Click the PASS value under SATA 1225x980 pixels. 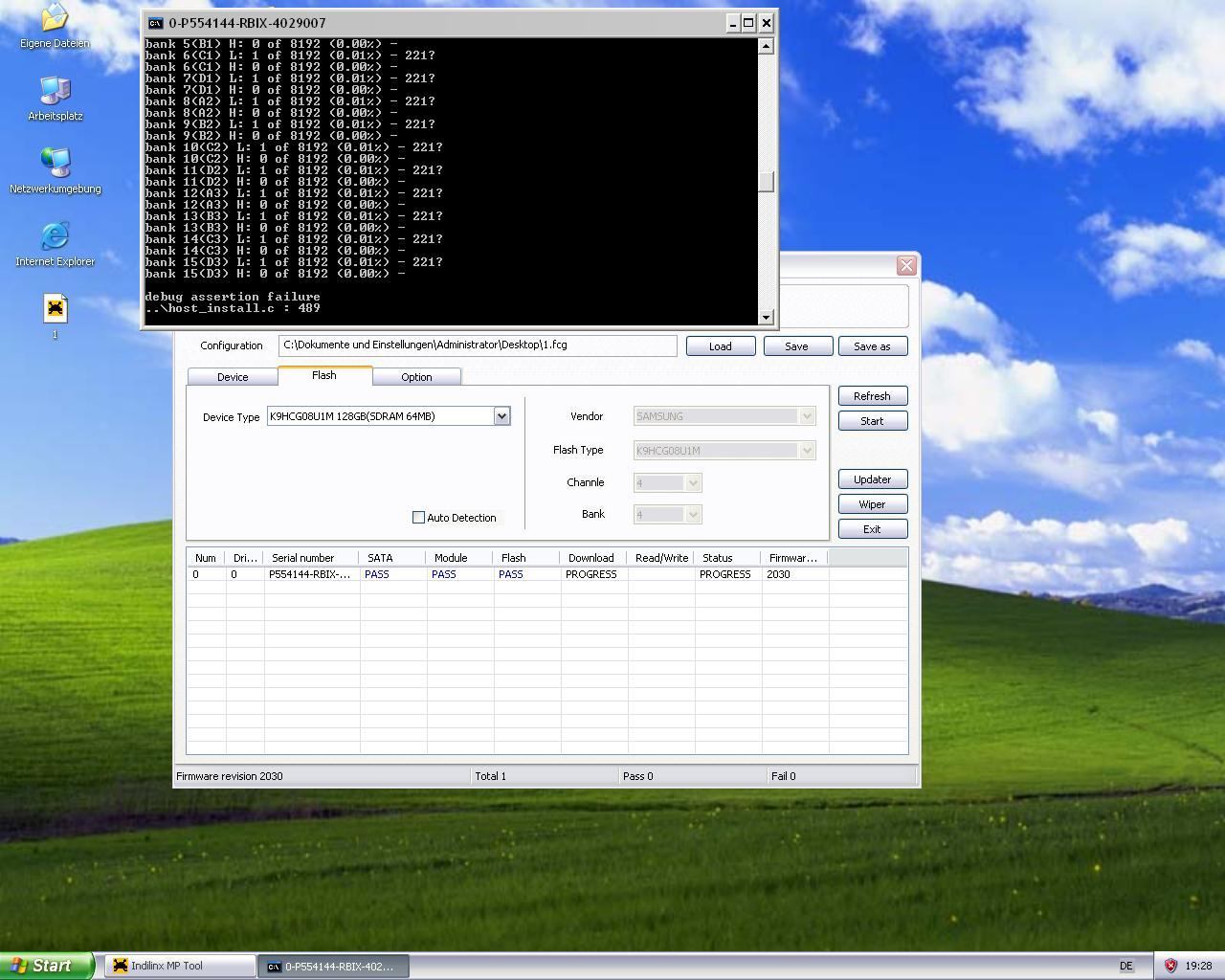(377, 574)
